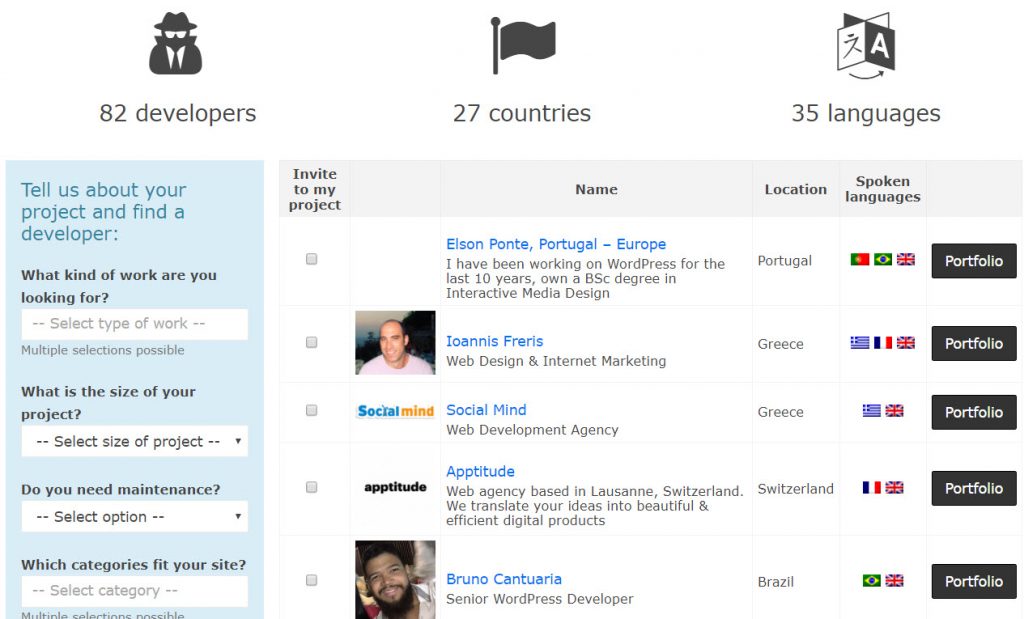Click the Brazil flag in Bruno Cantuaria row

[871, 581]
